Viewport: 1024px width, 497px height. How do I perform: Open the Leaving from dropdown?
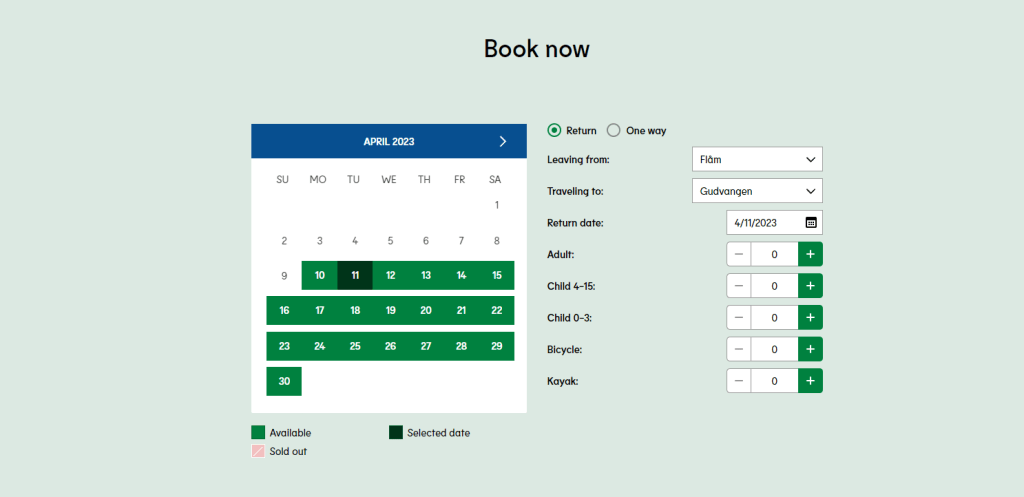point(757,159)
